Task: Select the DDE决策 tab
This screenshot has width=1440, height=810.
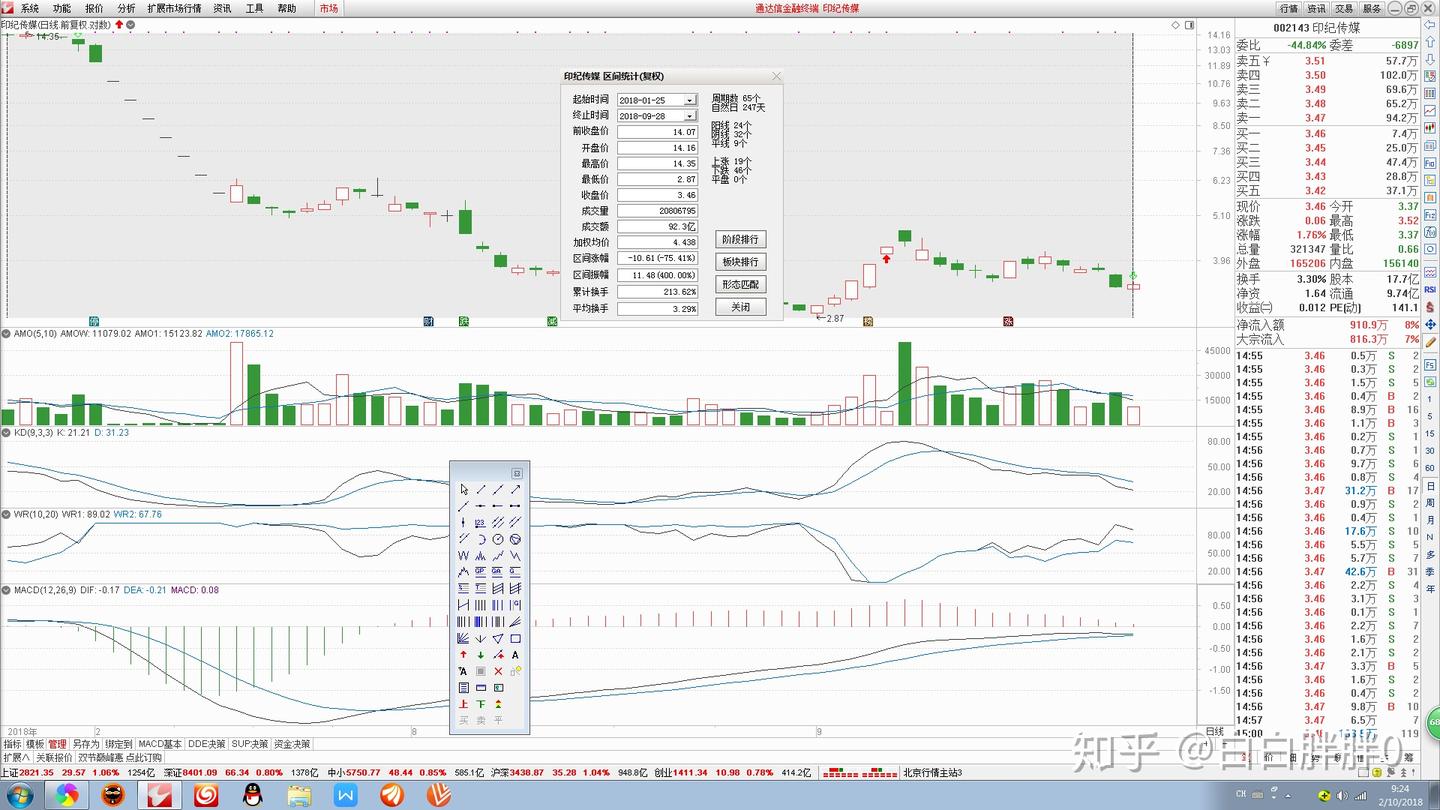Action: click(x=207, y=744)
